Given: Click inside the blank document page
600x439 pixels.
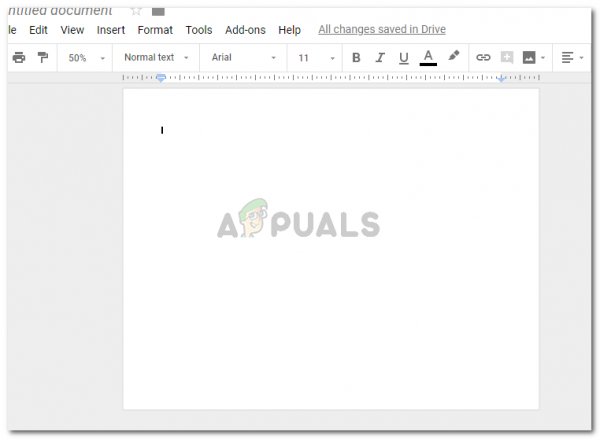Looking at the screenshot, I should [331, 249].
